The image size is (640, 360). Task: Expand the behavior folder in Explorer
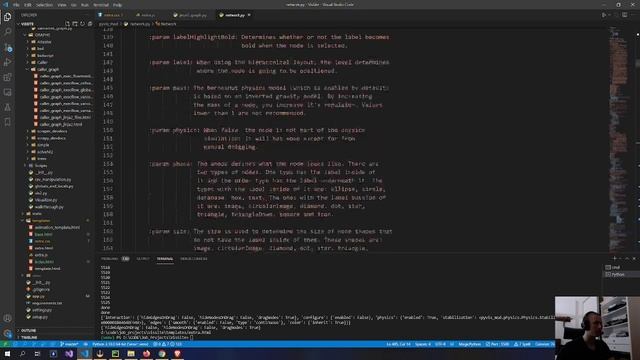point(45,56)
